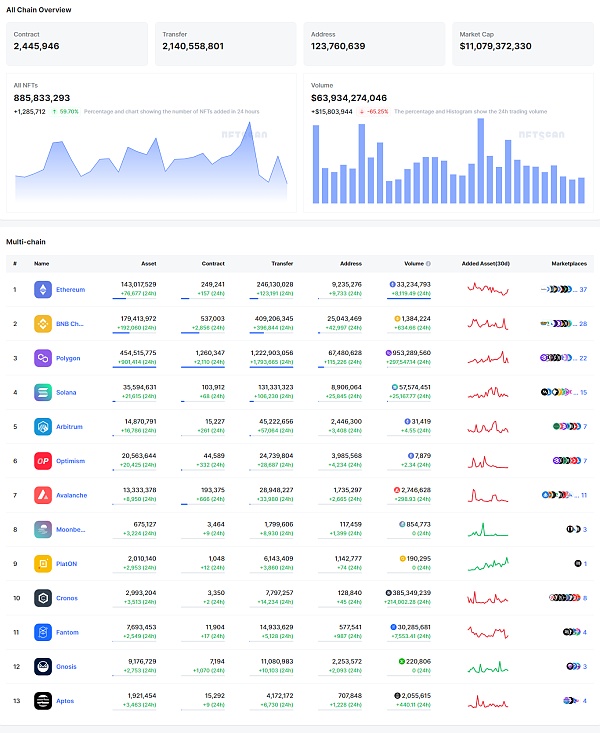Click the Gnosis chain logo icon
The image size is (600, 733).
[x=43, y=667]
